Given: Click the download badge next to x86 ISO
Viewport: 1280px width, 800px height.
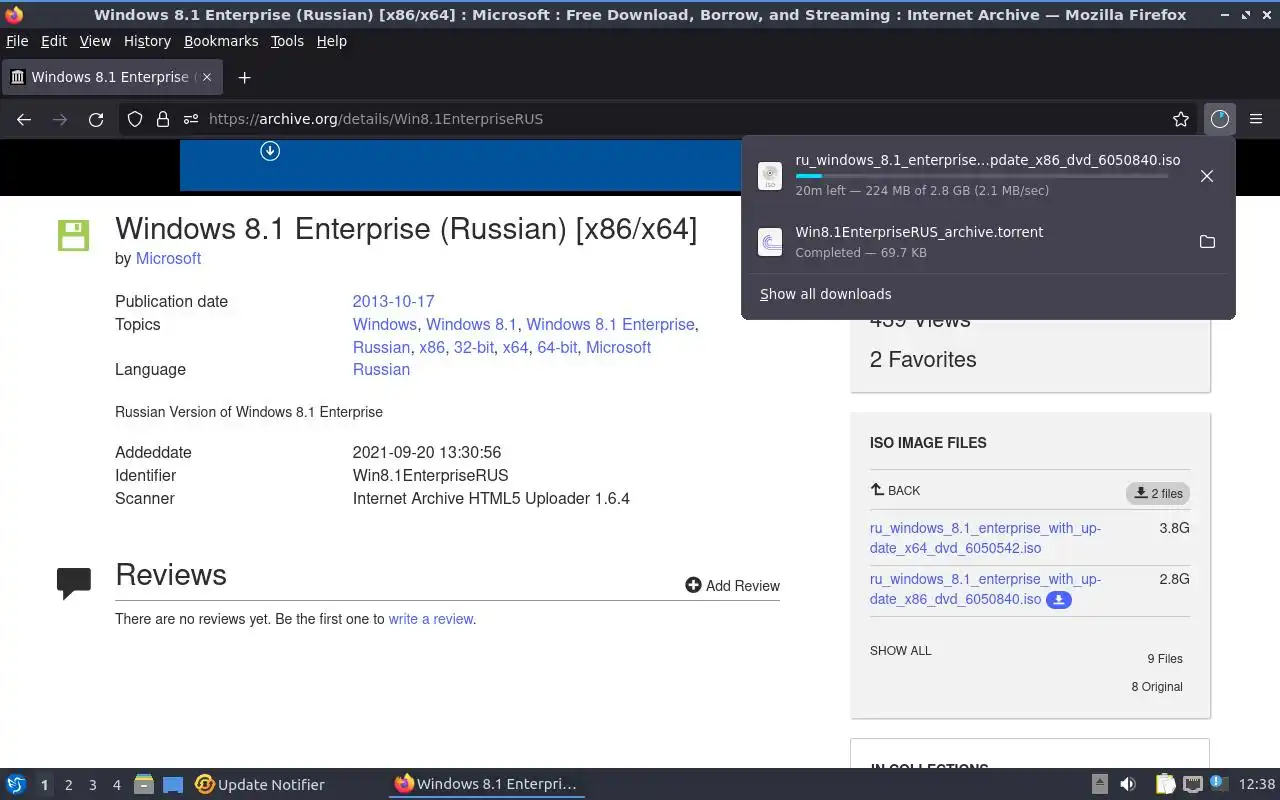Looking at the screenshot, I should [1059, 600].
